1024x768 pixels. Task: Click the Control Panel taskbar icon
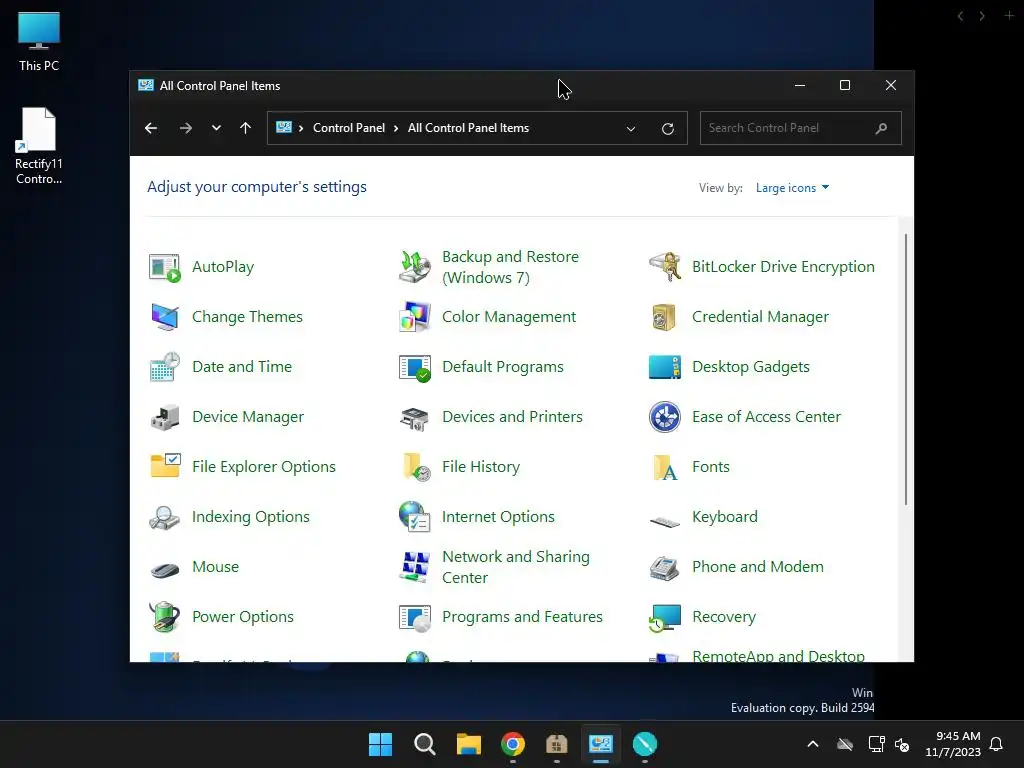point(600,744)
